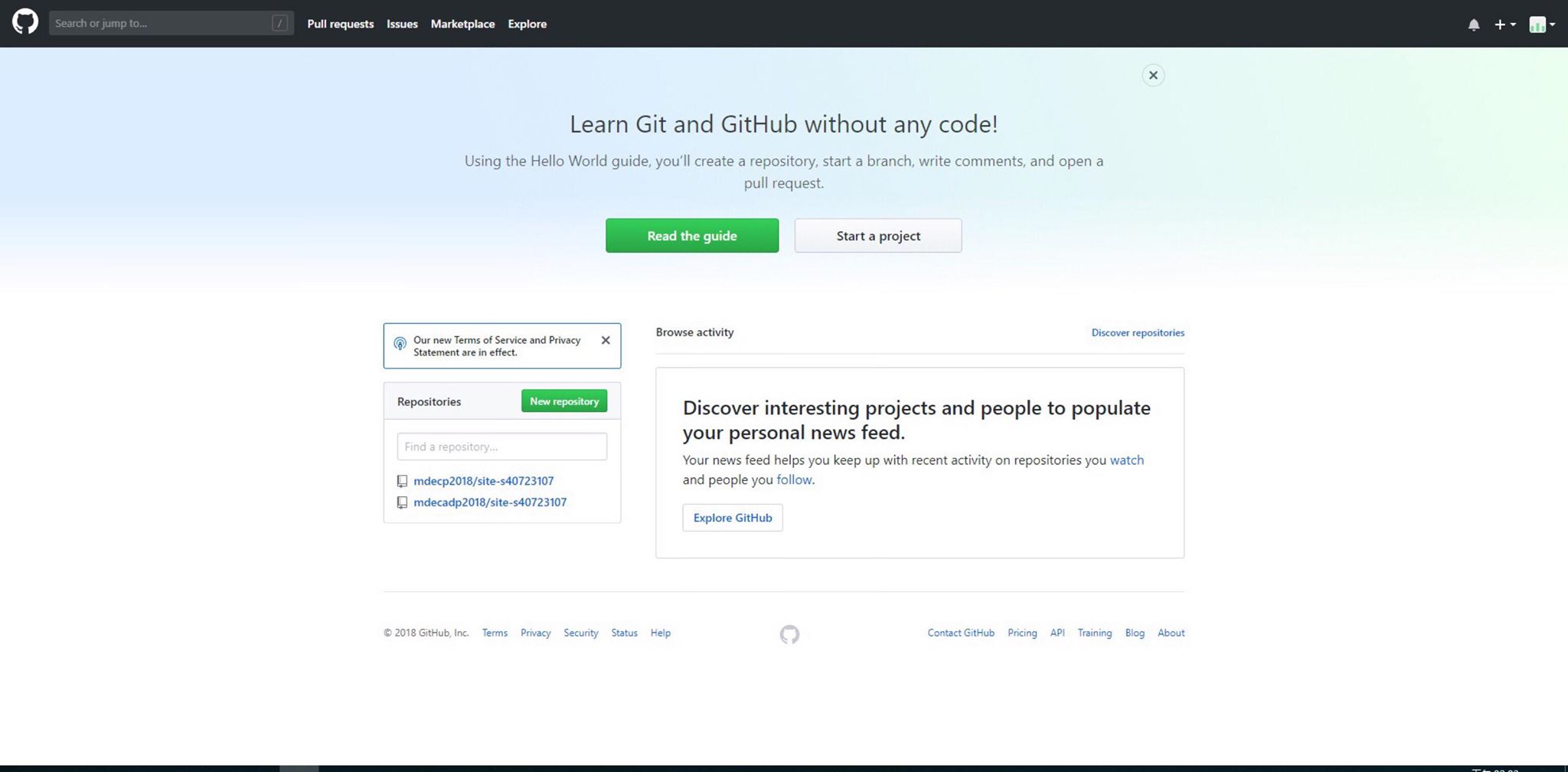Open the user avatar profile menu
This screenshot has width=1568, height=772.
tap(1541, 25)
